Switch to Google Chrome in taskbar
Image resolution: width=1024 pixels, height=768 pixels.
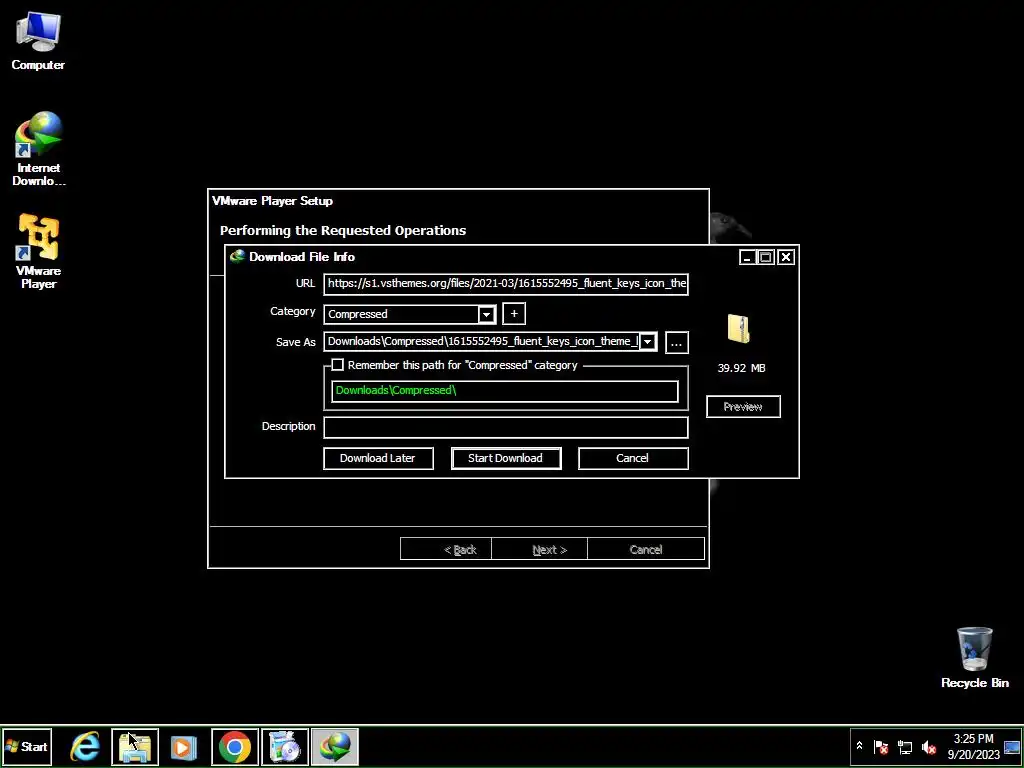(234, 746)
